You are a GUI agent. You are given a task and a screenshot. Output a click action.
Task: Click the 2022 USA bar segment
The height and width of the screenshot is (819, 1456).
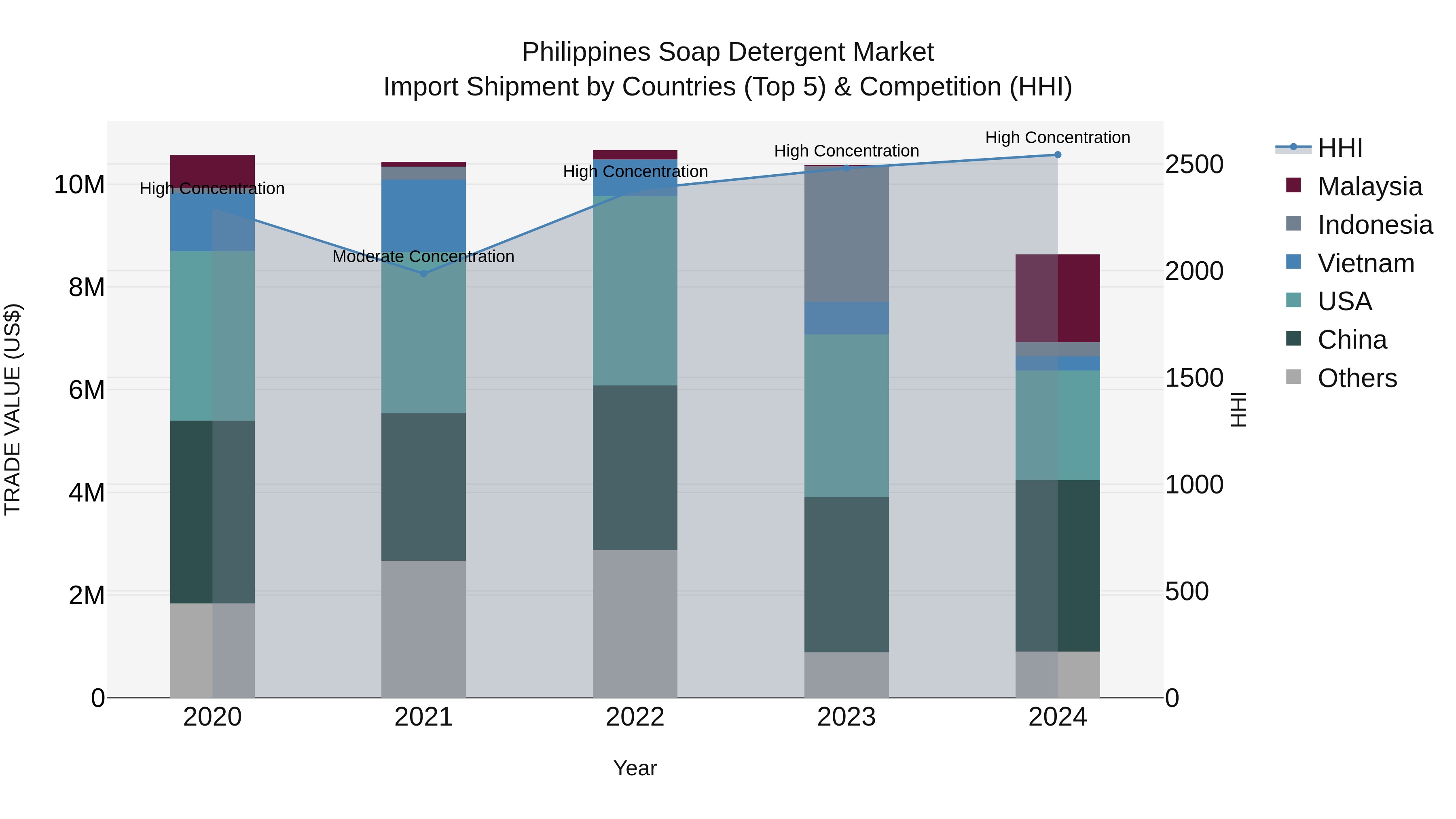635,291
